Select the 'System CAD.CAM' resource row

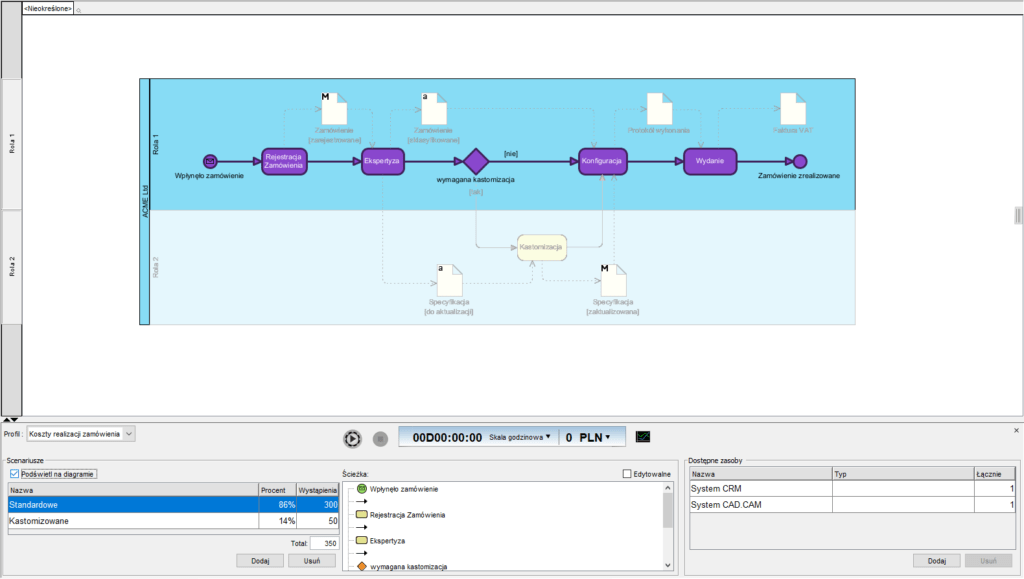click(x=852, y=505)
